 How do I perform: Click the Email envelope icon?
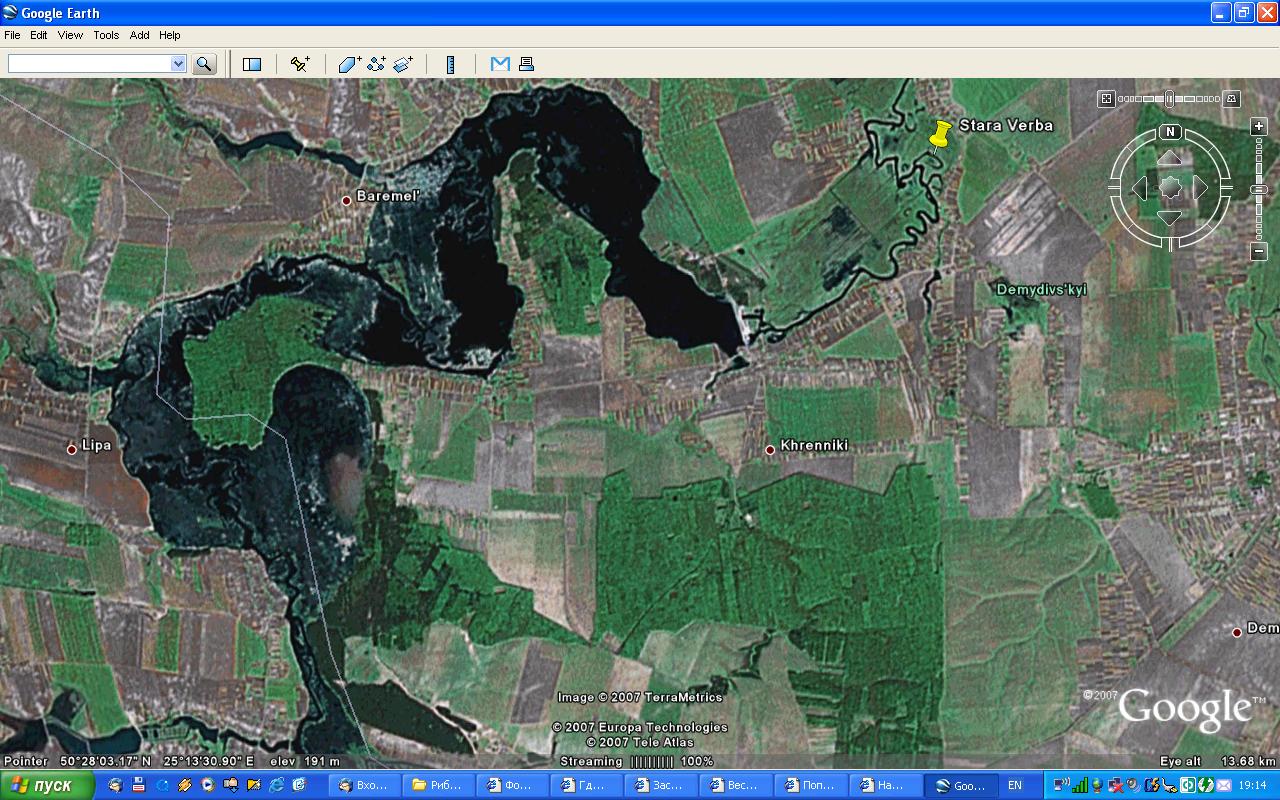click(x=500, y=64)
